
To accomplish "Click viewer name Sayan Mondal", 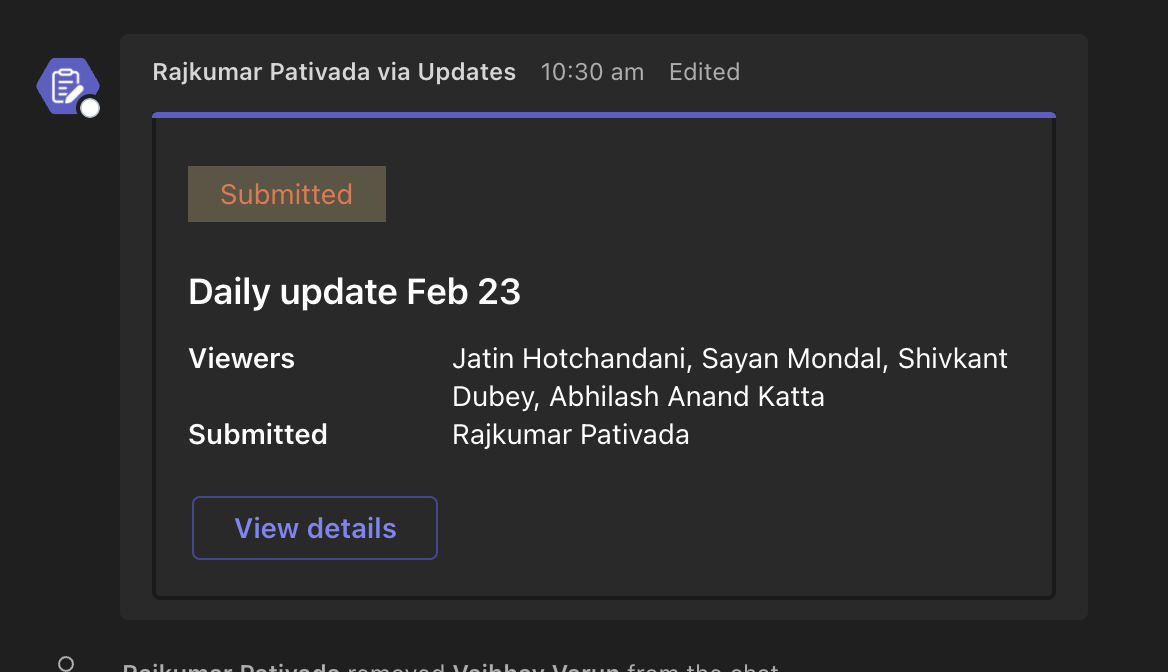I will 793,359.
